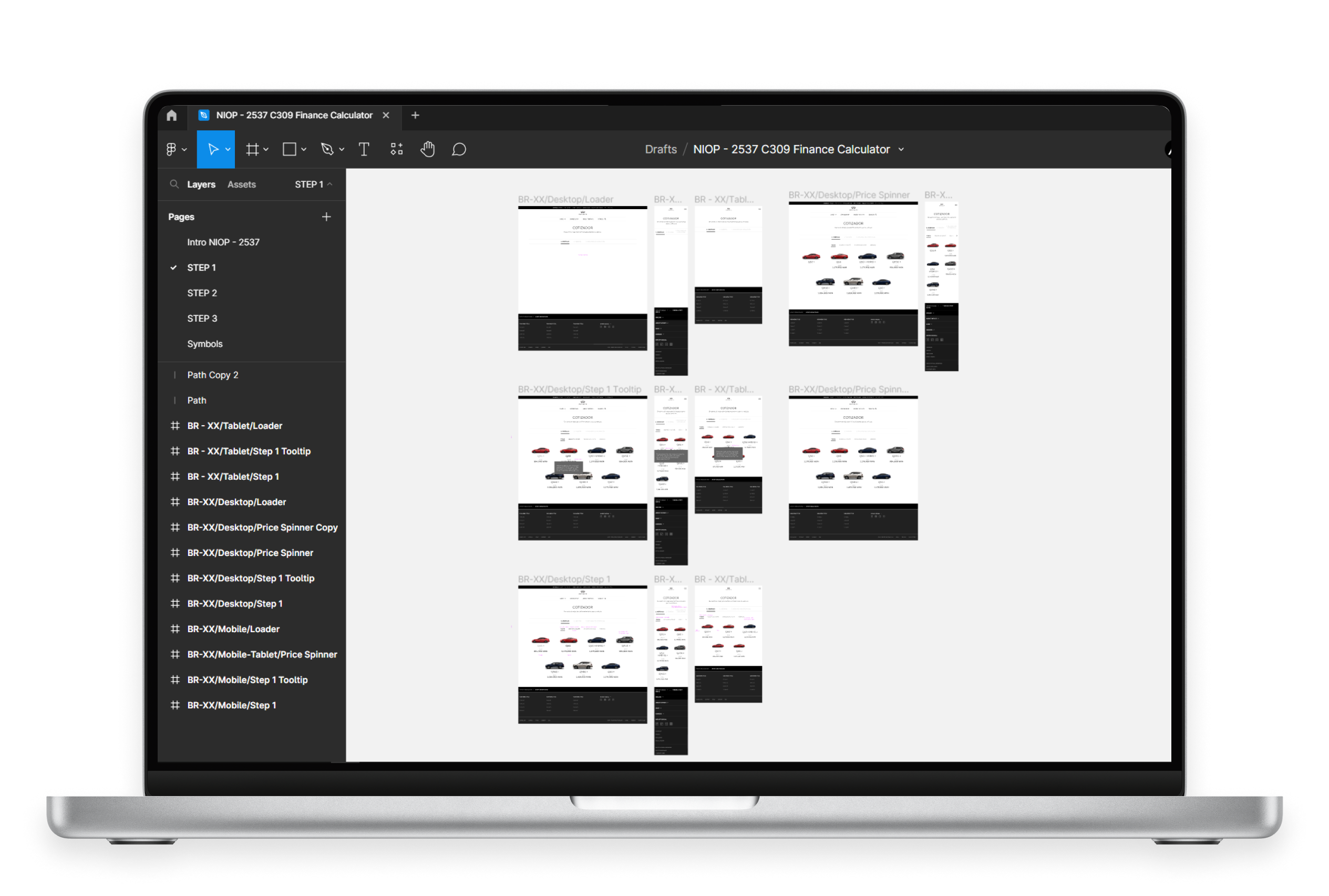
Task: Select the Text tool
Action: (364, 150)
